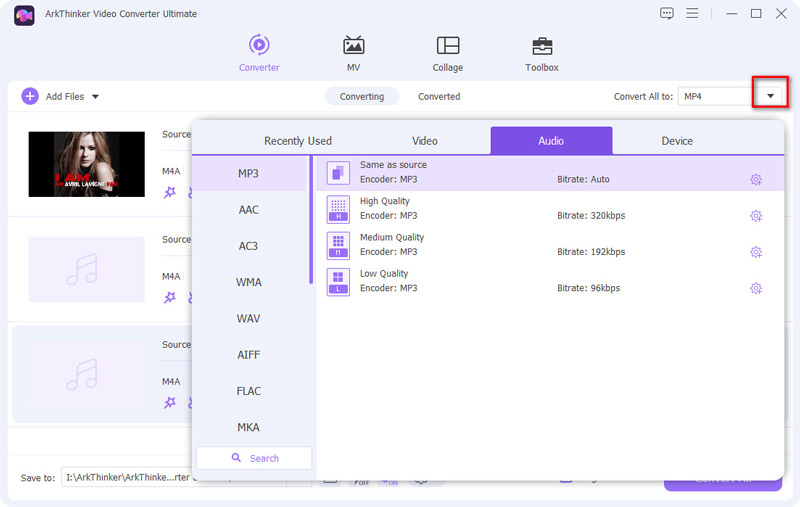Select WMA in the format list

coord(248,282)
